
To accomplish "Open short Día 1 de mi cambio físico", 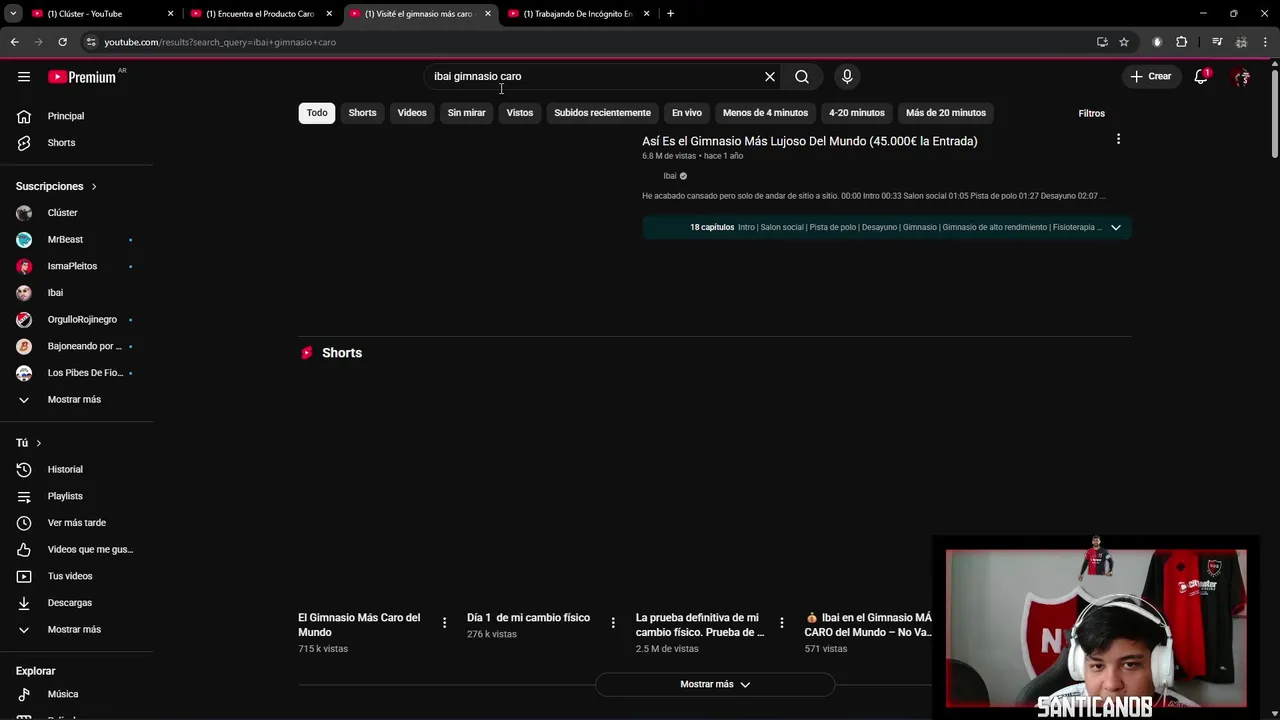I will tap(528, 618).
